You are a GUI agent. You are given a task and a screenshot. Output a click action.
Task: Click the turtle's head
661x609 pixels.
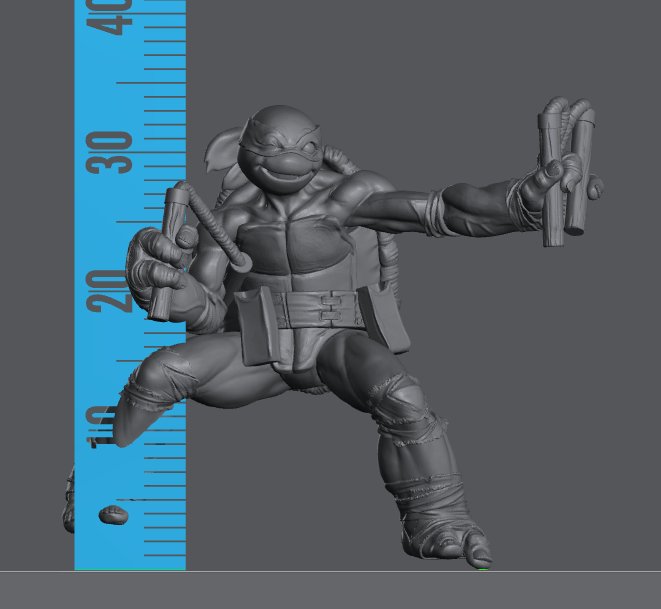(x=281, y=150)
